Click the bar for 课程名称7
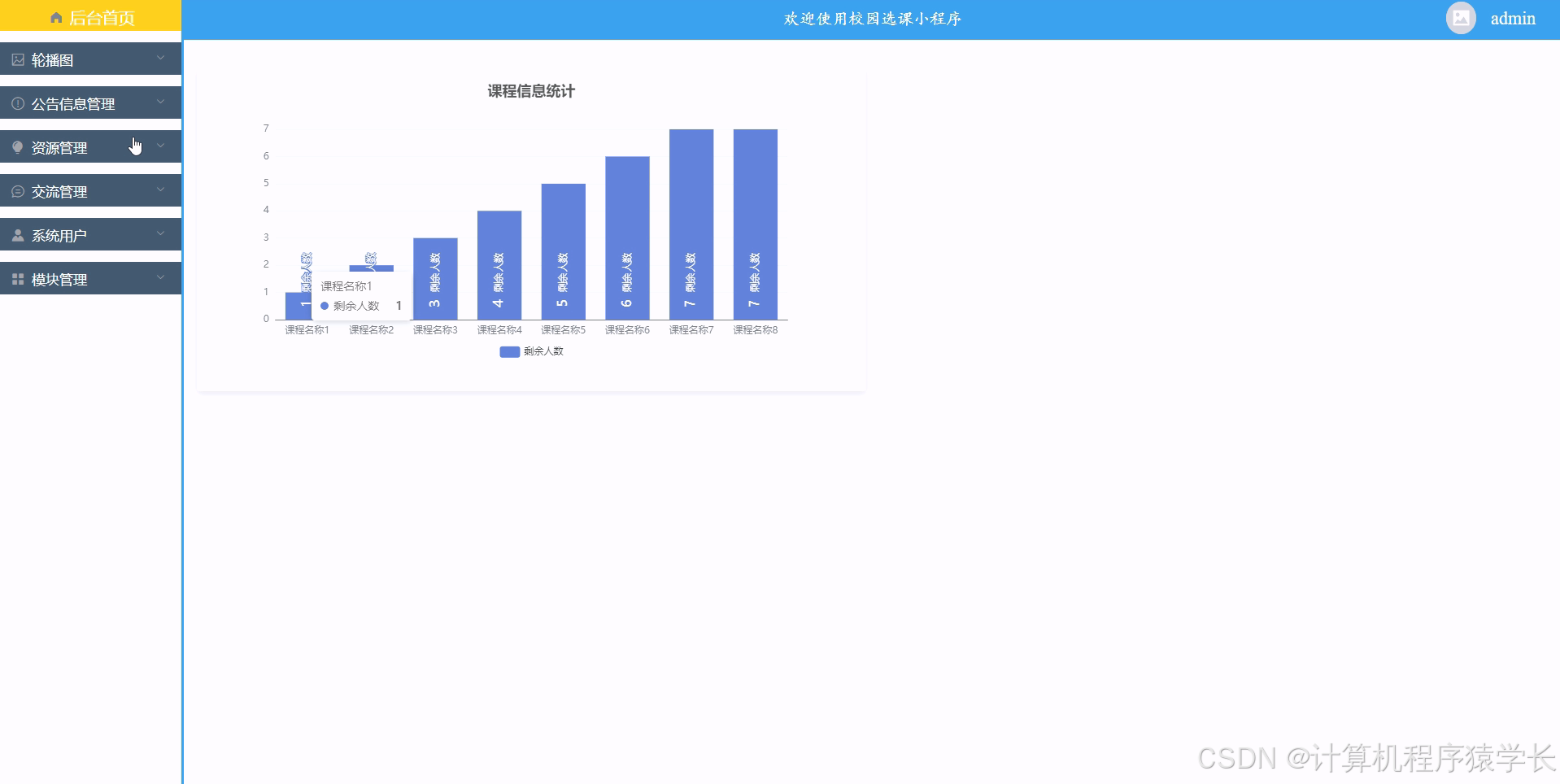Screen dimensions: 1560x784 (691, 224)
